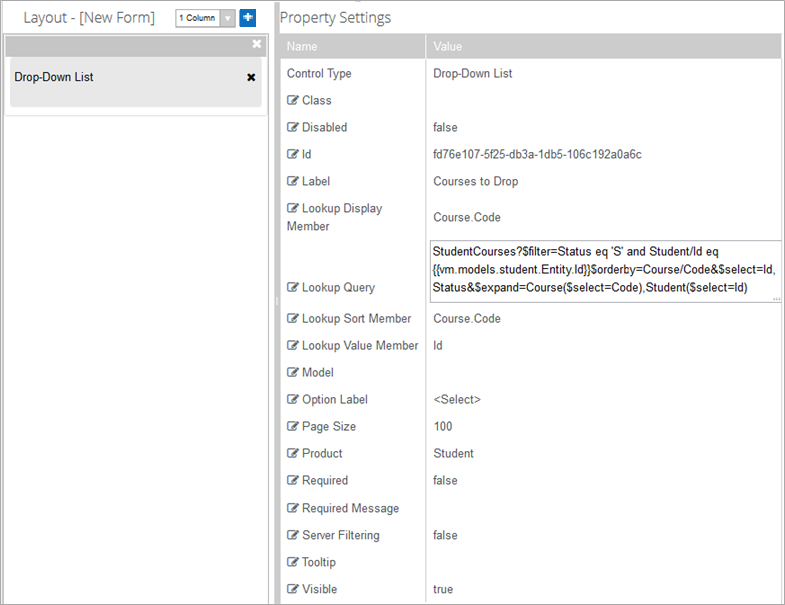Click the Control Type value 'Drop-Down List'
The width and height of the screenshot is (785, 605).
click(x=473, y=73)
